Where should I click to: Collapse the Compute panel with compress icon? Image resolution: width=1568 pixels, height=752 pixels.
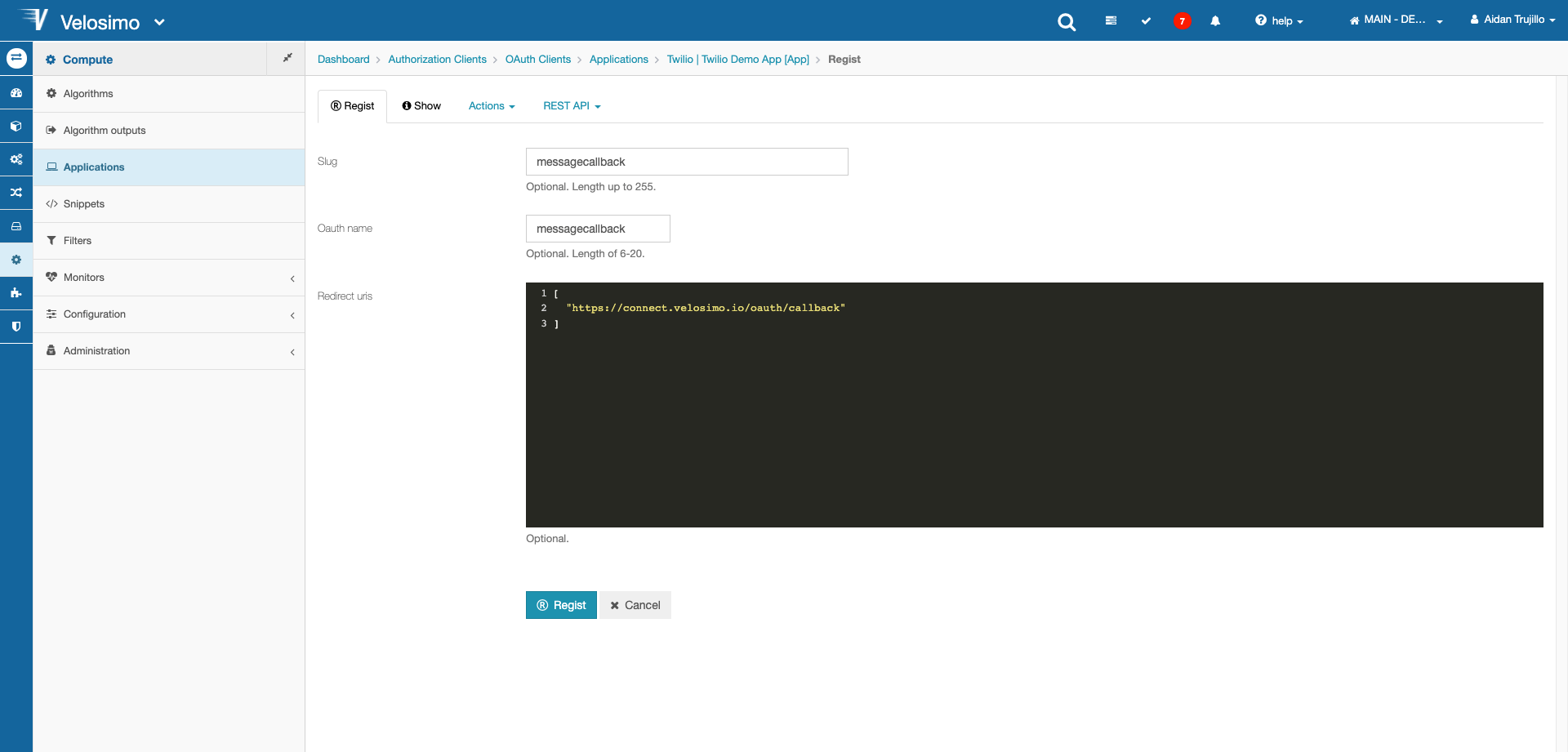(x=287, y=58)
